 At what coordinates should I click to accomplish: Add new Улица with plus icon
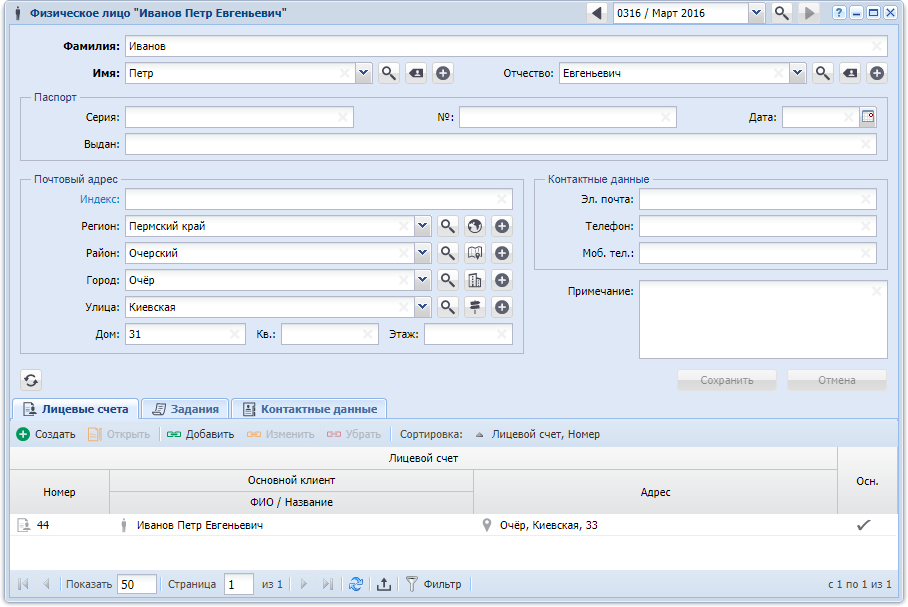502,307
